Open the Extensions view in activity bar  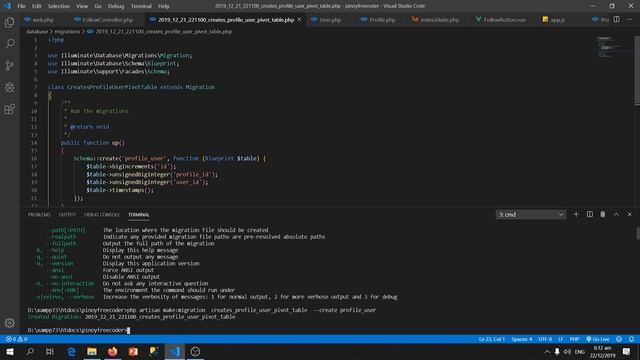coord(9,109)
